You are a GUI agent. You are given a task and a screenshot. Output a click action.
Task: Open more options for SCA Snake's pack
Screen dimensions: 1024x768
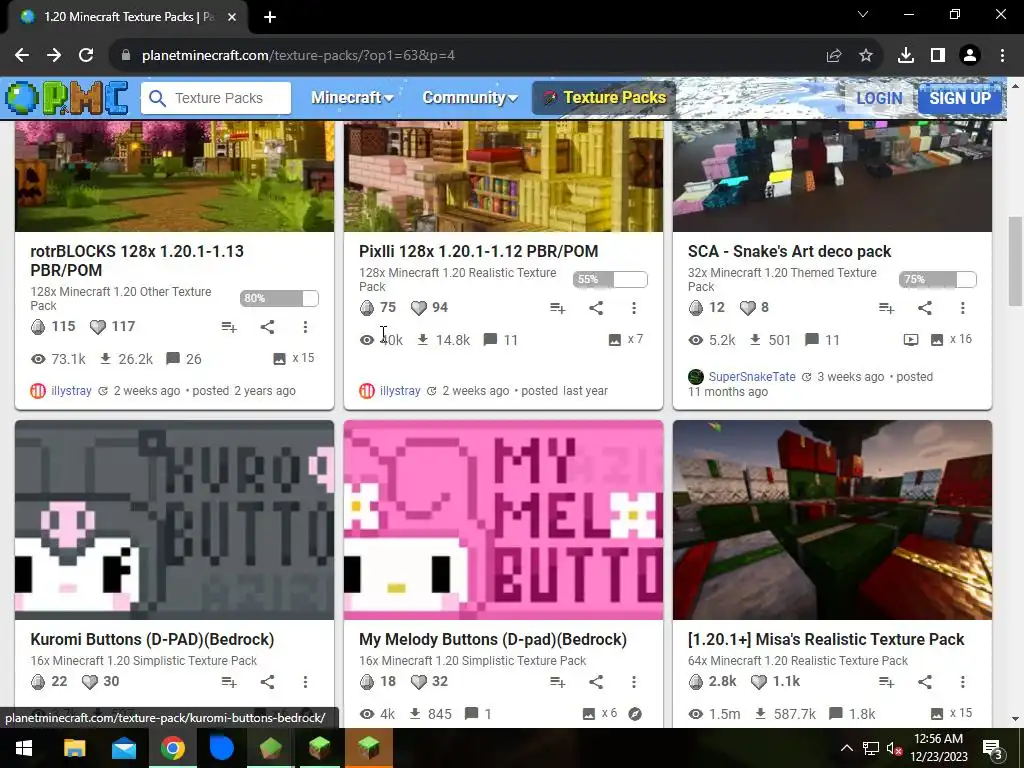pos(963,308)
